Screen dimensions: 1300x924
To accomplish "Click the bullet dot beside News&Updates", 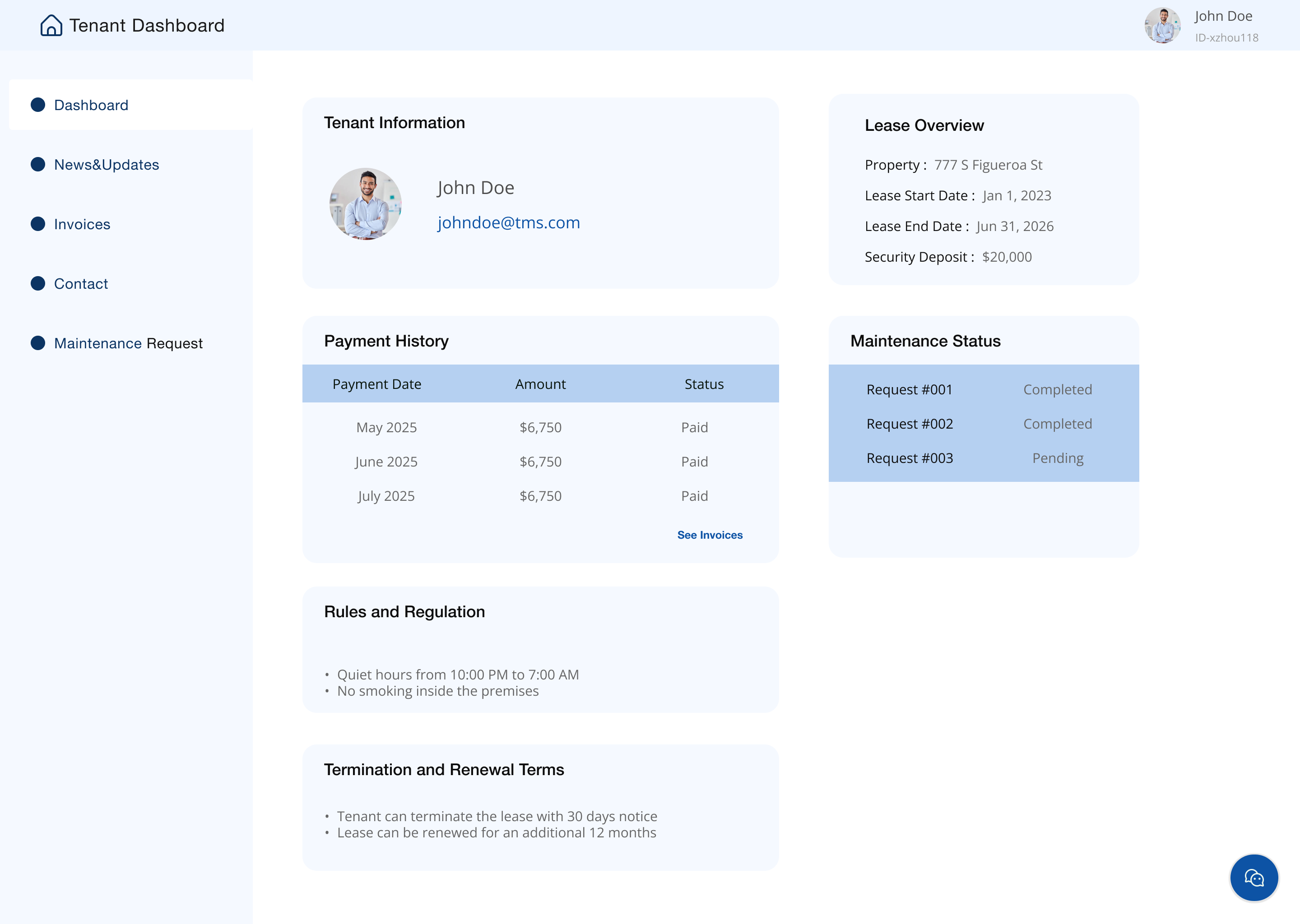I will [38, 164].
